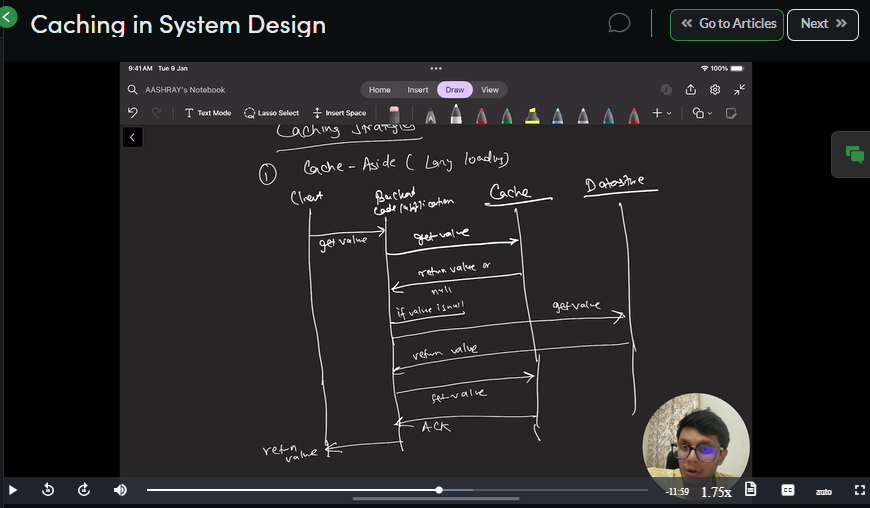870x508 pixels.
Task: Play the video
Action: click(x=13, y=490)
